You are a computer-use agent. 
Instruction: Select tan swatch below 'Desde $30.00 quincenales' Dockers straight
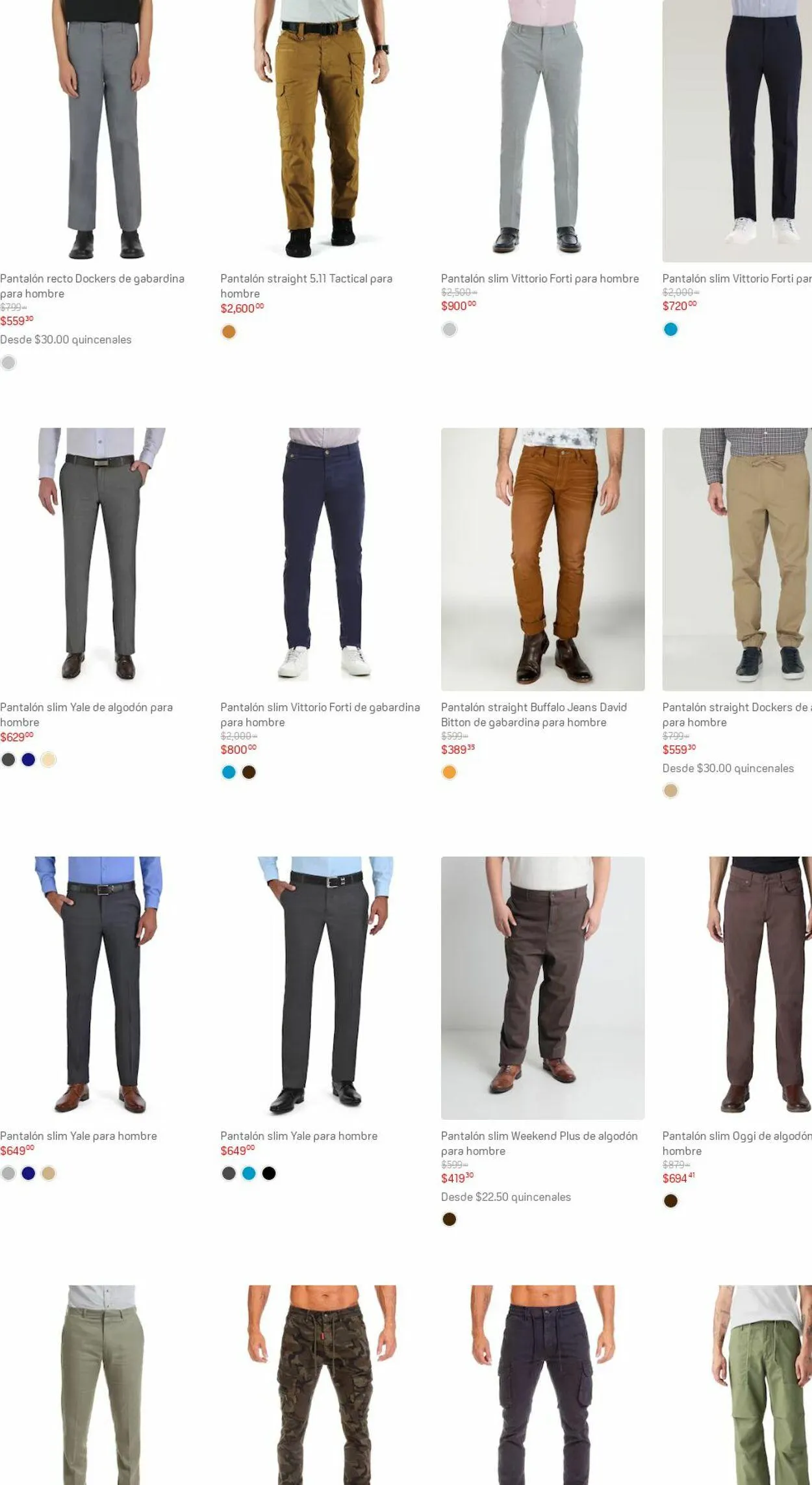coord(671,790)
